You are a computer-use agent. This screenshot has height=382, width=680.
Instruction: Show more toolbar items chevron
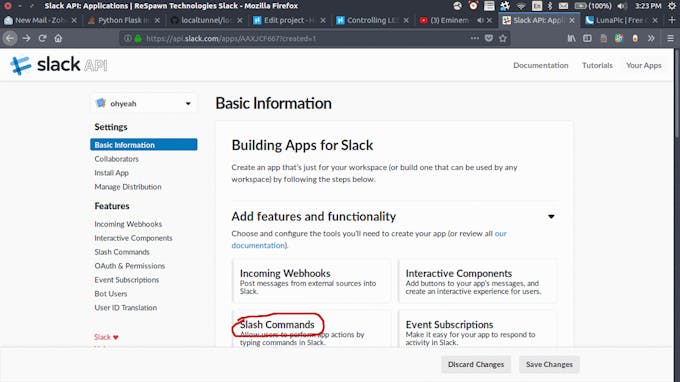[x=651, y=38]
